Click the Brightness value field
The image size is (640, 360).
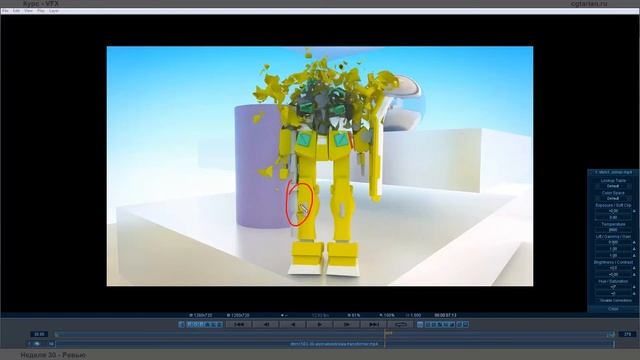(x=613, y=268)
